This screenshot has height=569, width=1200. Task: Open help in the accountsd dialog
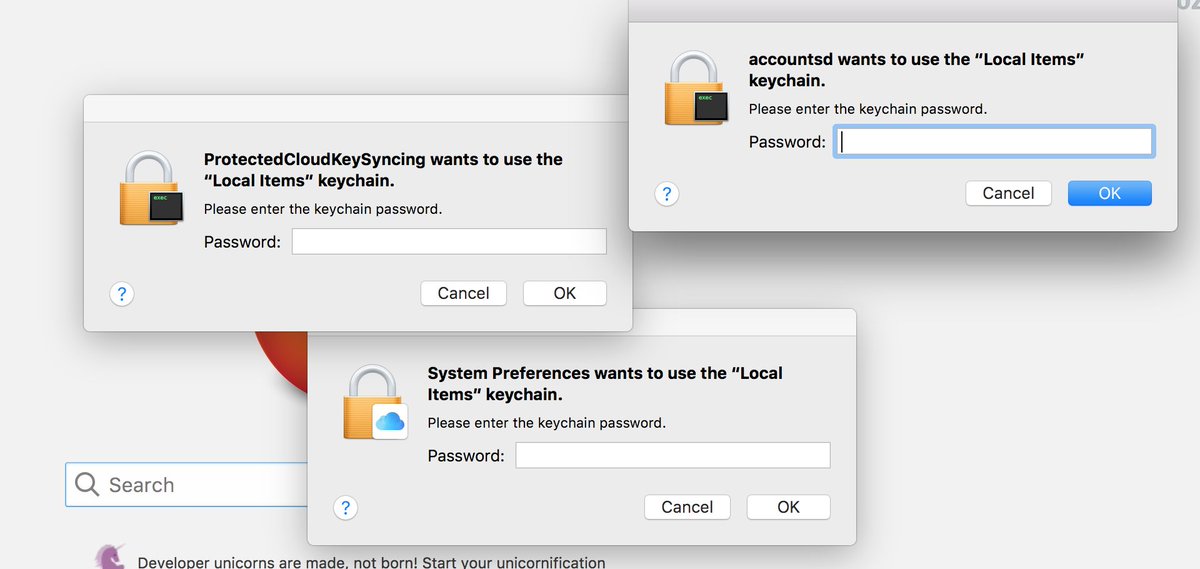tap(667, 194)
